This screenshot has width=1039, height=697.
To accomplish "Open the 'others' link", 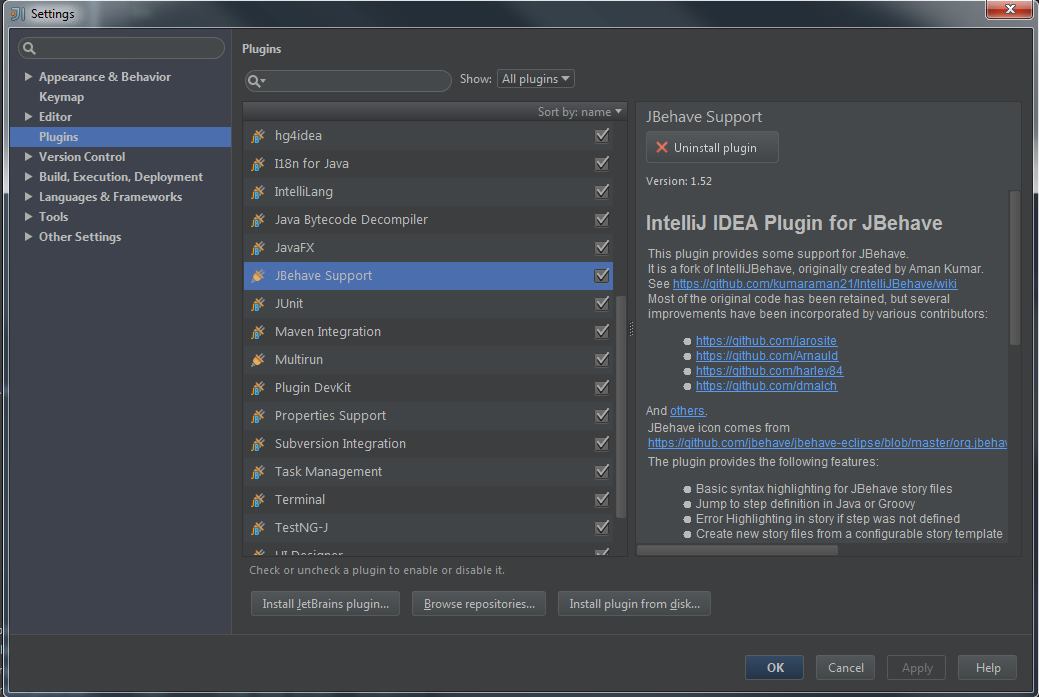I will (687, 411).
